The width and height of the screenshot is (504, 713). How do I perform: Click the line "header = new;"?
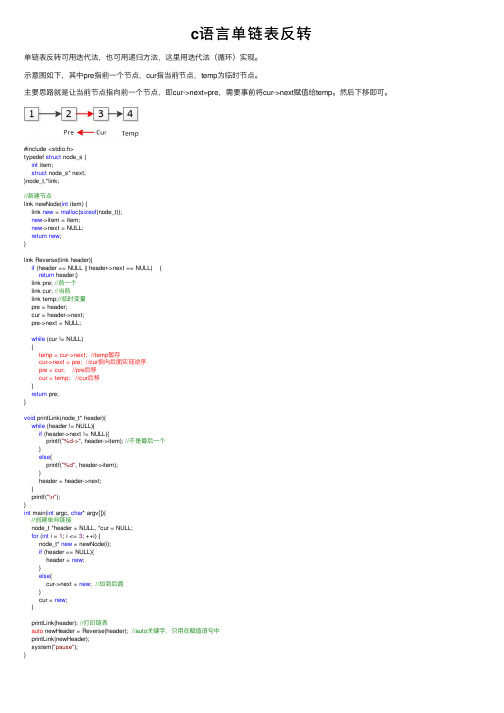pos(65,560)
